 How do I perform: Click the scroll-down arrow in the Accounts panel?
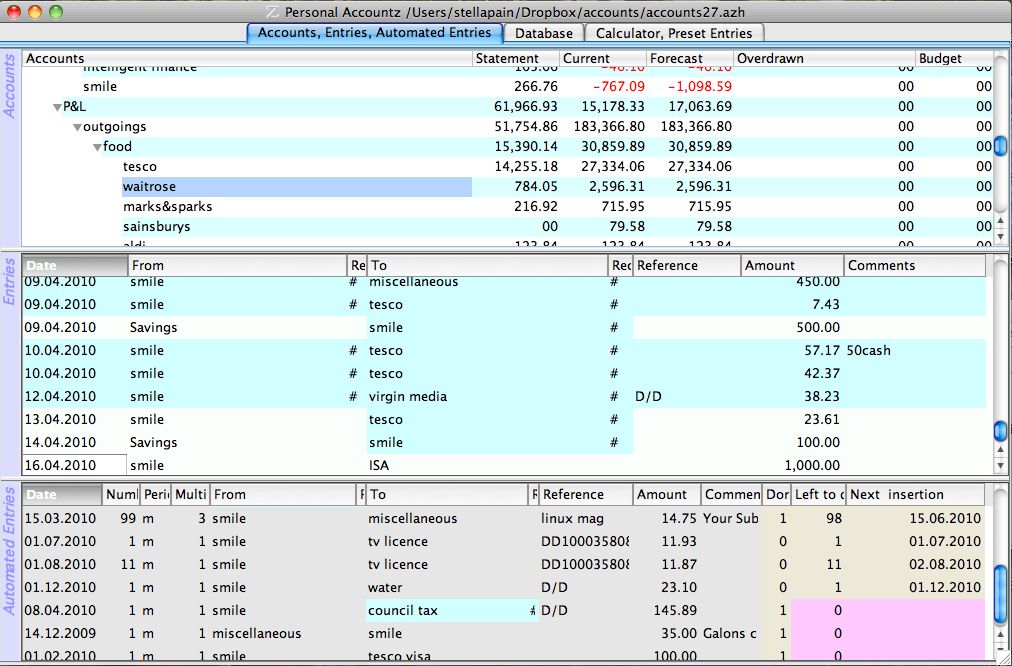(x=999, y=236)
